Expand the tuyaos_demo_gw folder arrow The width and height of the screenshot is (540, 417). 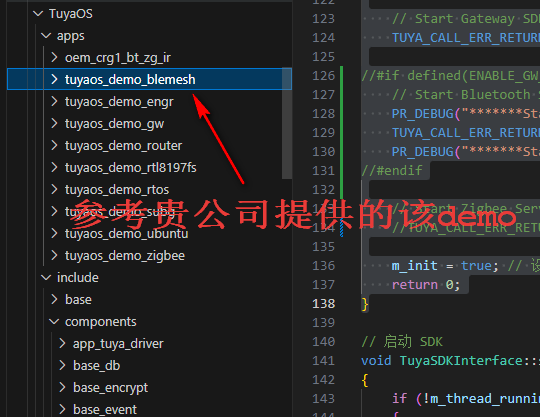[x=54, y=124]
